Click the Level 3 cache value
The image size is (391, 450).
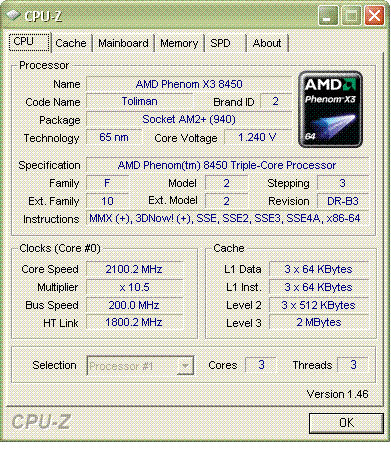coord(319,323)
